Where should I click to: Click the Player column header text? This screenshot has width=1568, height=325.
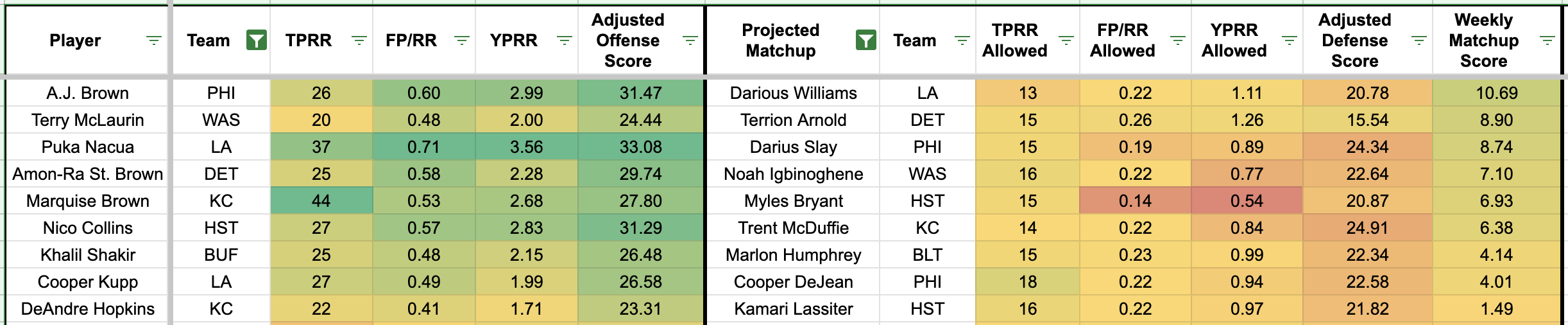[x=75, y=40]
